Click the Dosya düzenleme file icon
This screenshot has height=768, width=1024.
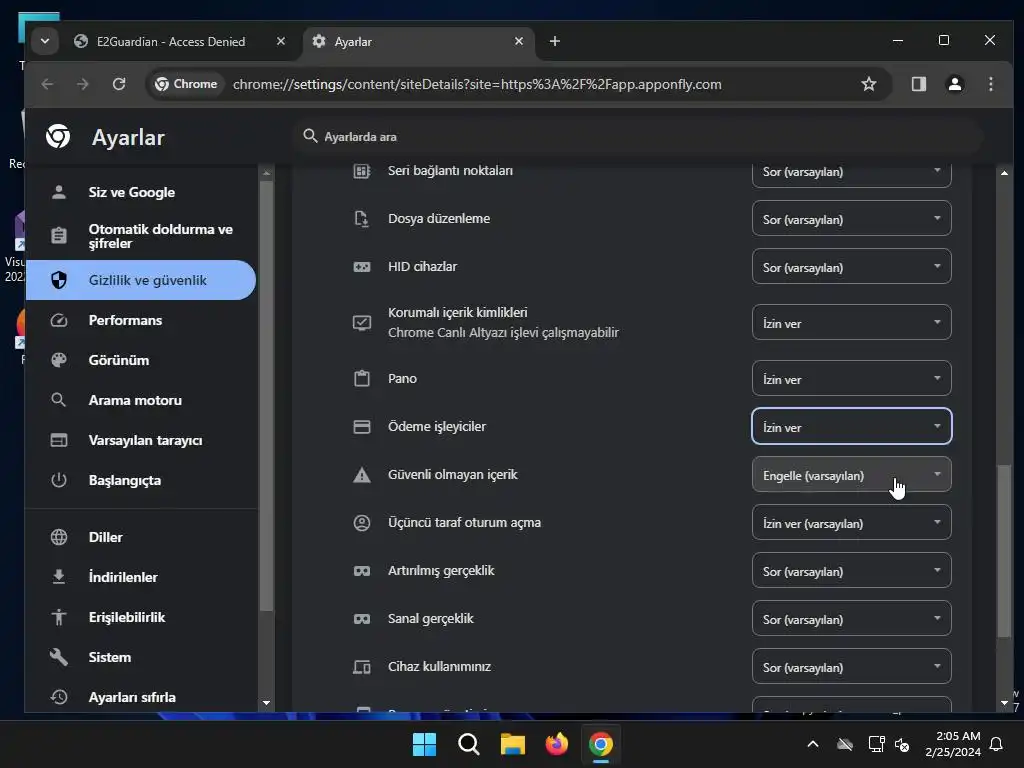362,219
